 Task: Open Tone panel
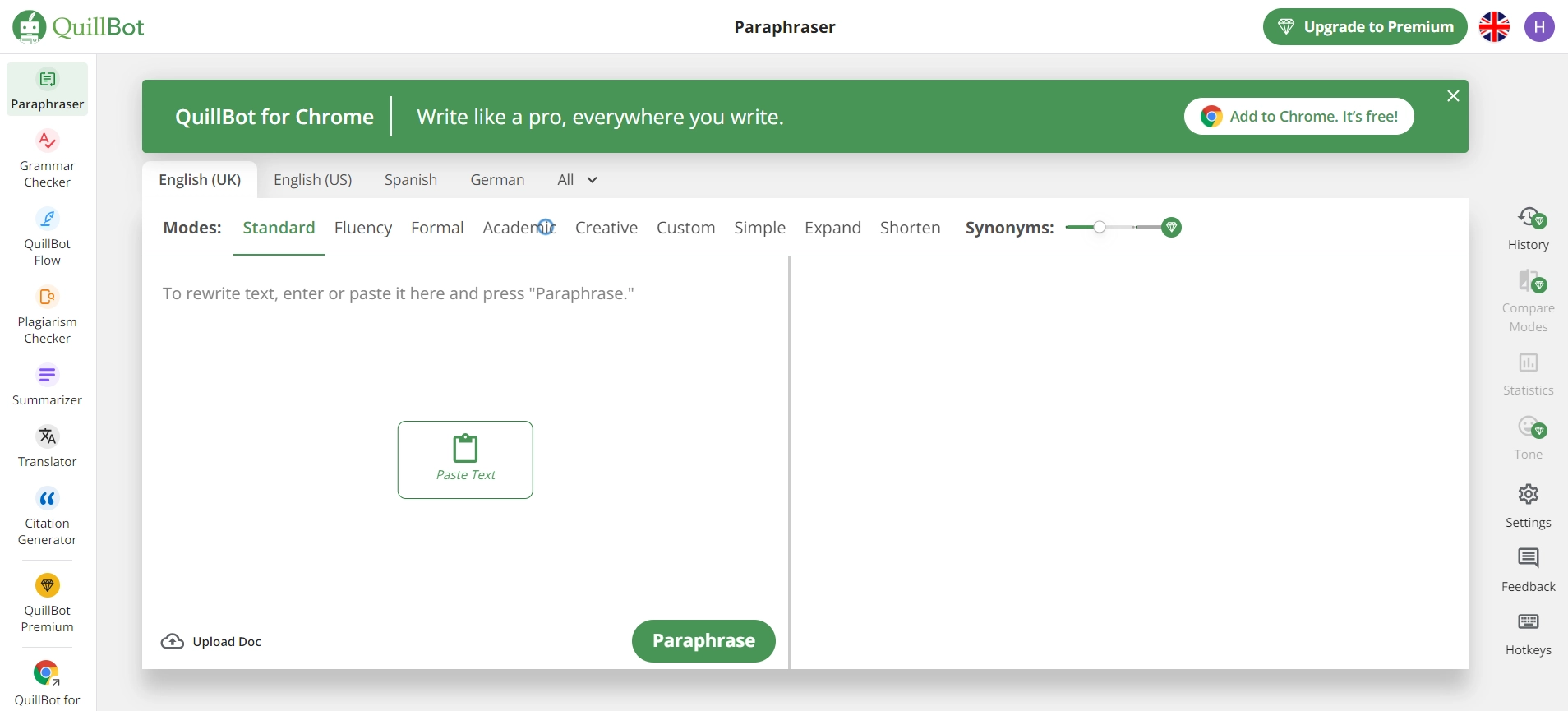(x=1529, y=438)
